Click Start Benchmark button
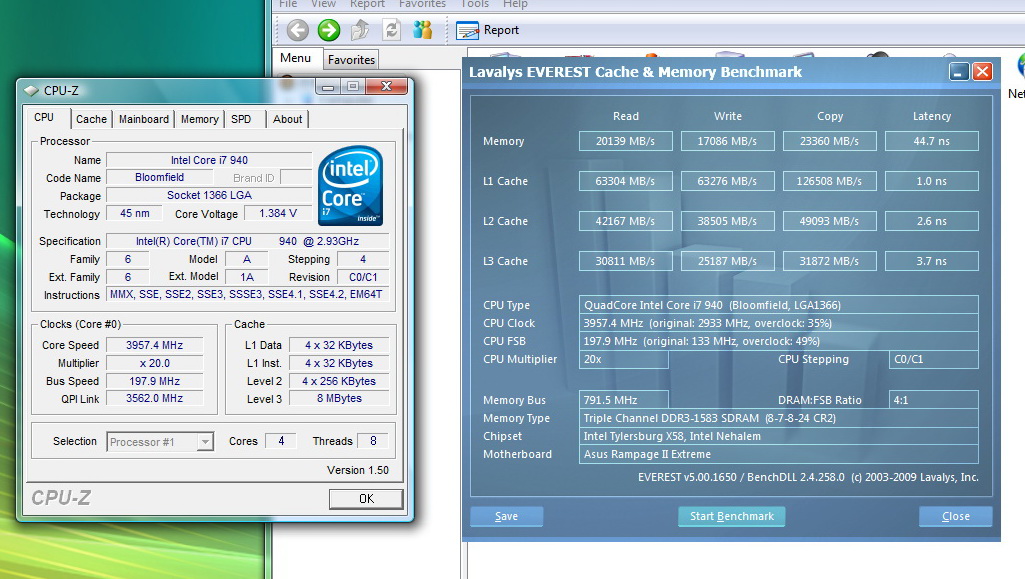The width and height of the screenshot is (1025, 579). (732, 516)
